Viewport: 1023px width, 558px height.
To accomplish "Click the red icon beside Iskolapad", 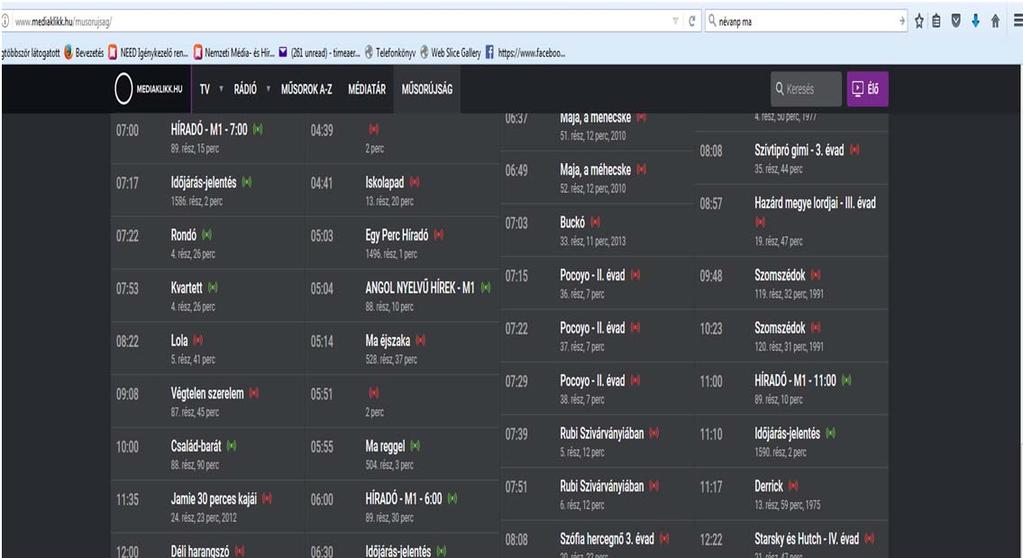I will tap(414, 182).
